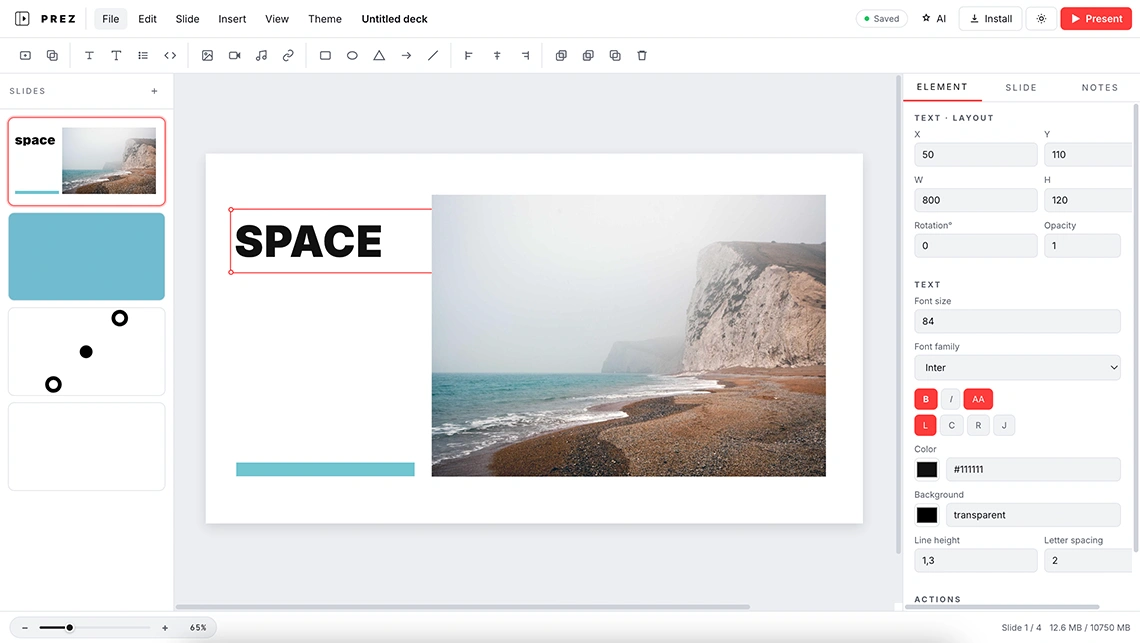Screen dimensions: 1140x643
Task: Toggle italic I formatting
Action: coord(950,399)
